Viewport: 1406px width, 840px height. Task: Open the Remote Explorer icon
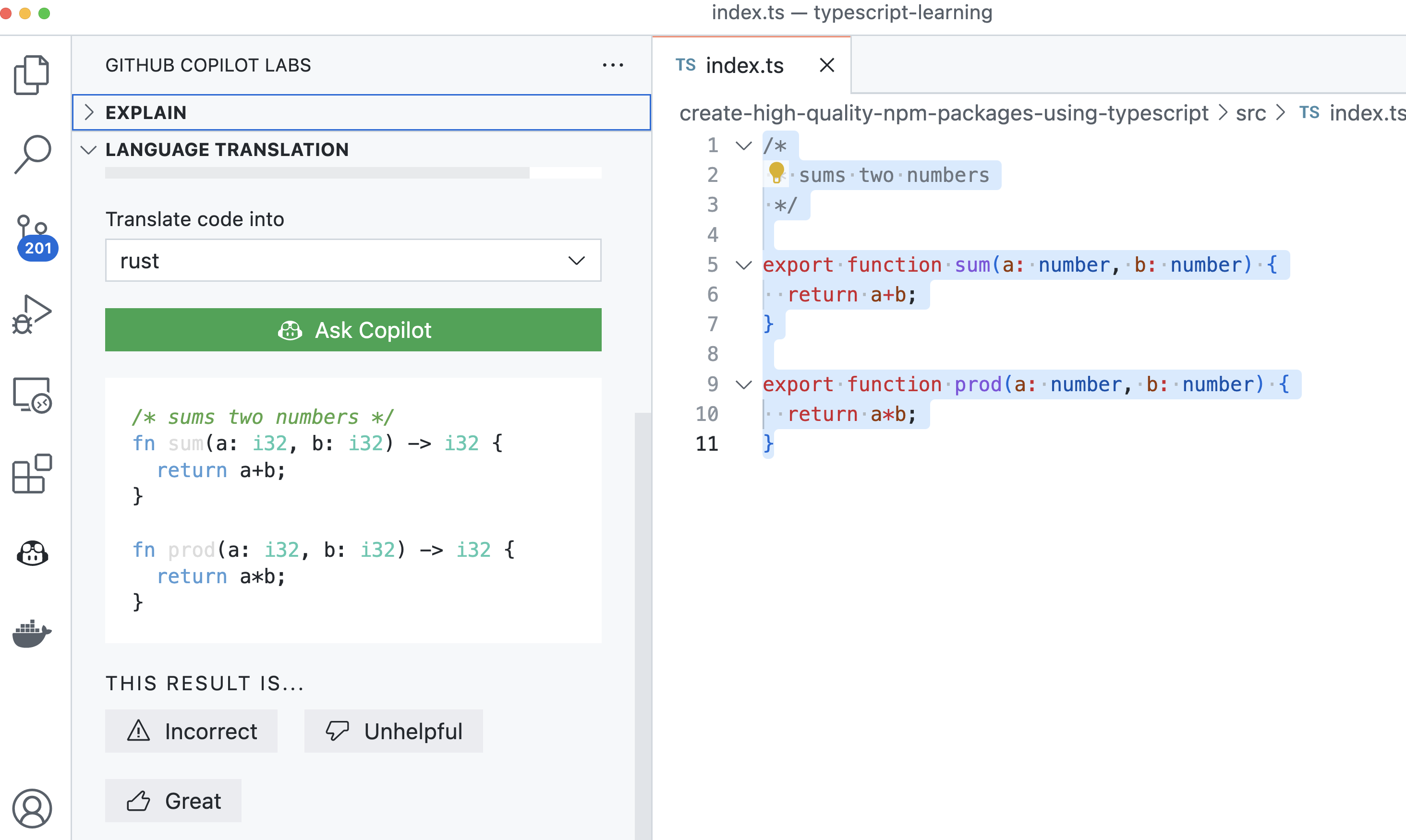[x=32, y=395]
